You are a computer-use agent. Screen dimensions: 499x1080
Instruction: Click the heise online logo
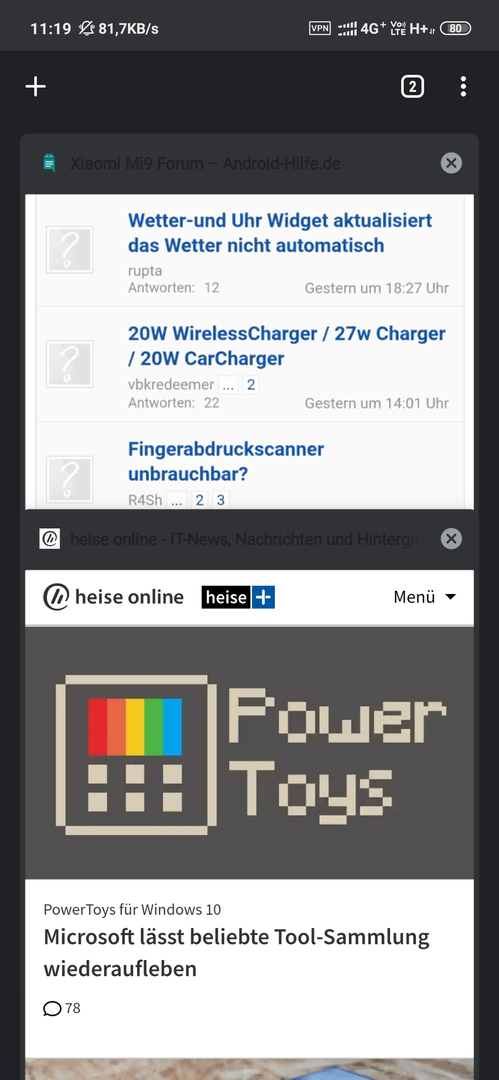click(113, 597)
